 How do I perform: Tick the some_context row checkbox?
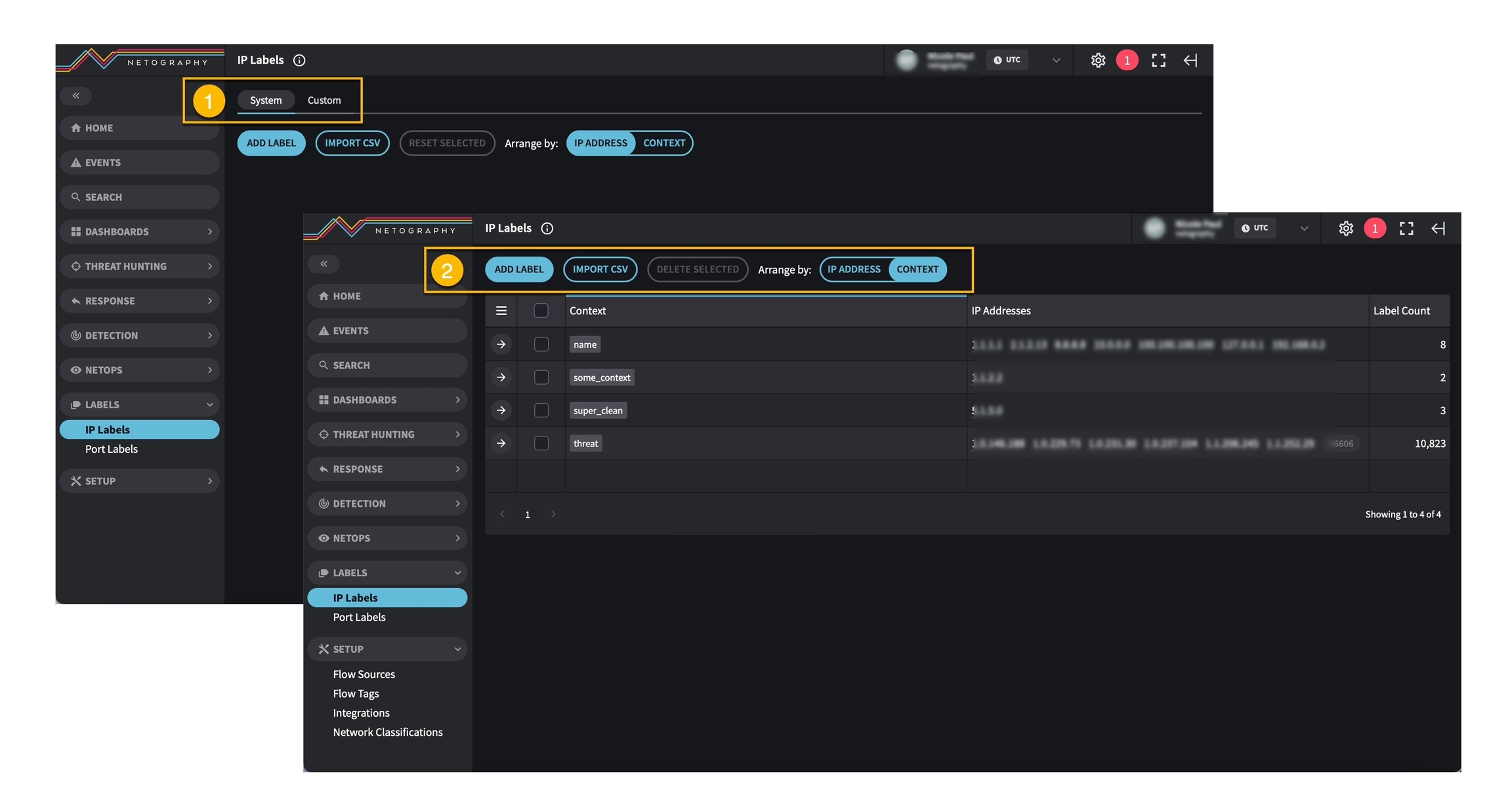[541, 377]
